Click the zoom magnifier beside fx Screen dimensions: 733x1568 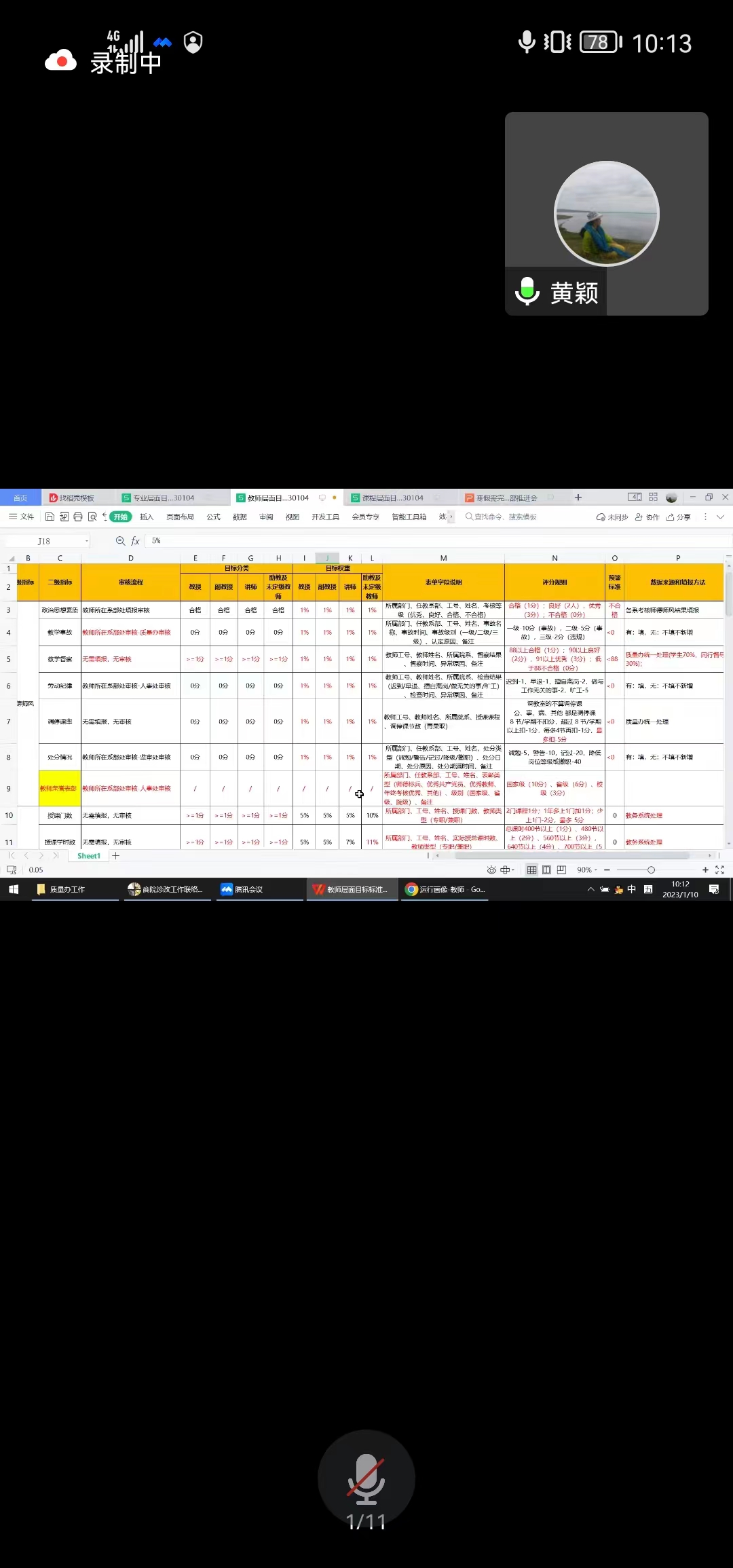120,541
